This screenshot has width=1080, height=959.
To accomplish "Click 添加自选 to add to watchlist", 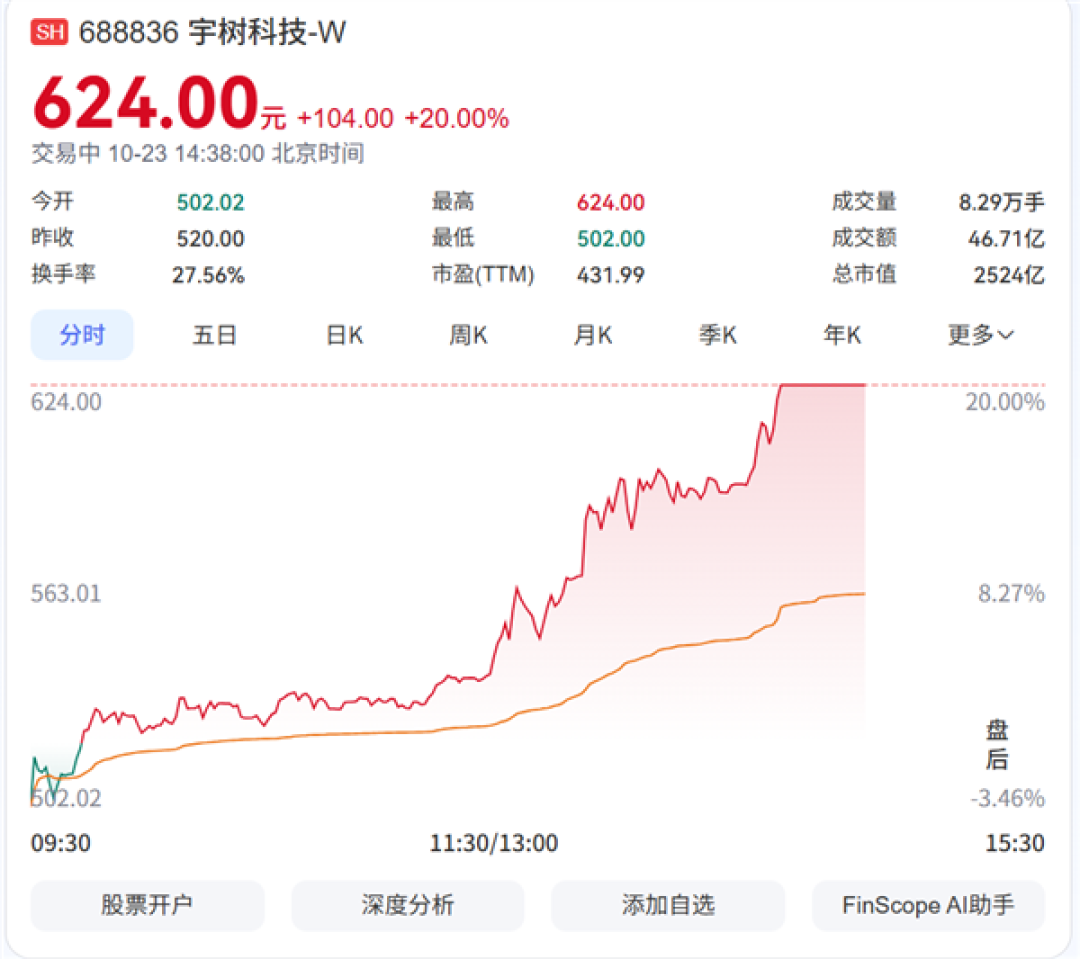I will tap(668, 905).
